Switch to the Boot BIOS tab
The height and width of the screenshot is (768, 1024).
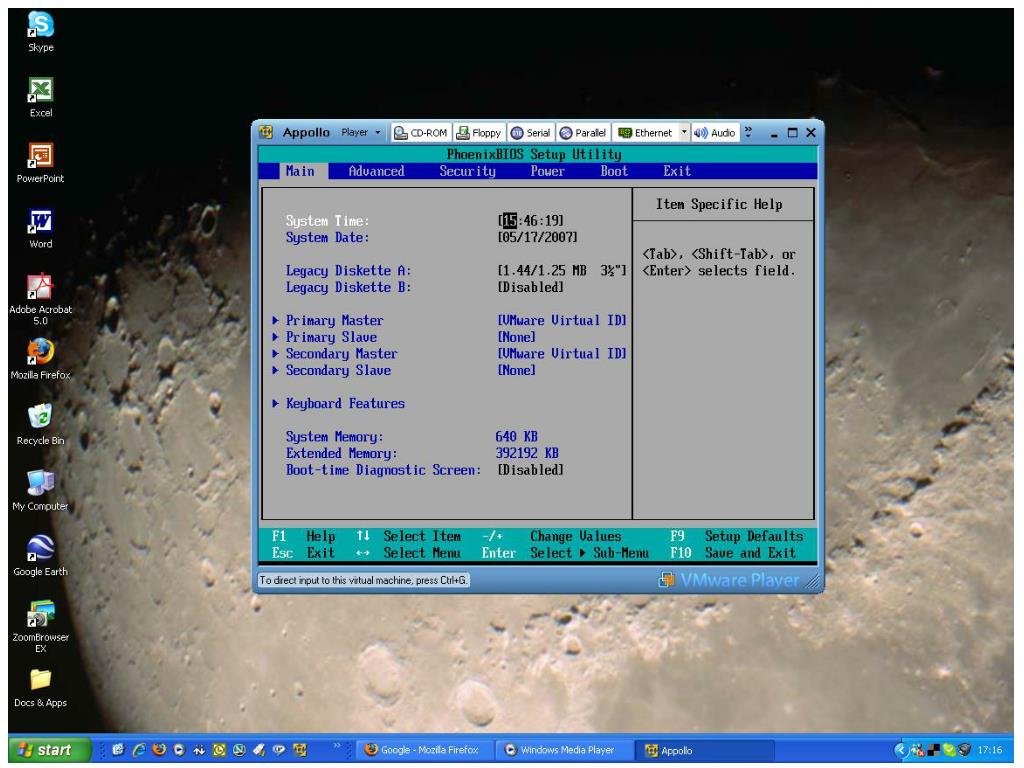(x=614, y=171)
